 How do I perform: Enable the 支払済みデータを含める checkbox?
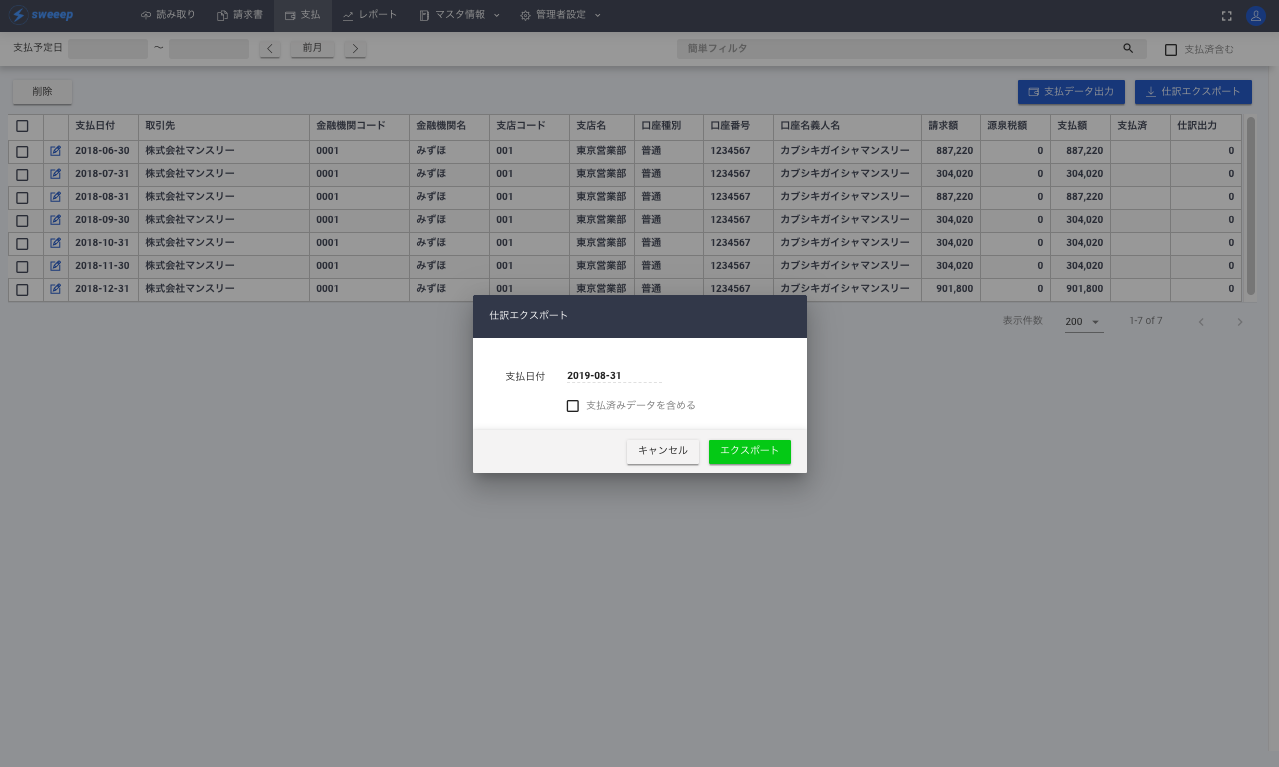click(x=573, y=406)
